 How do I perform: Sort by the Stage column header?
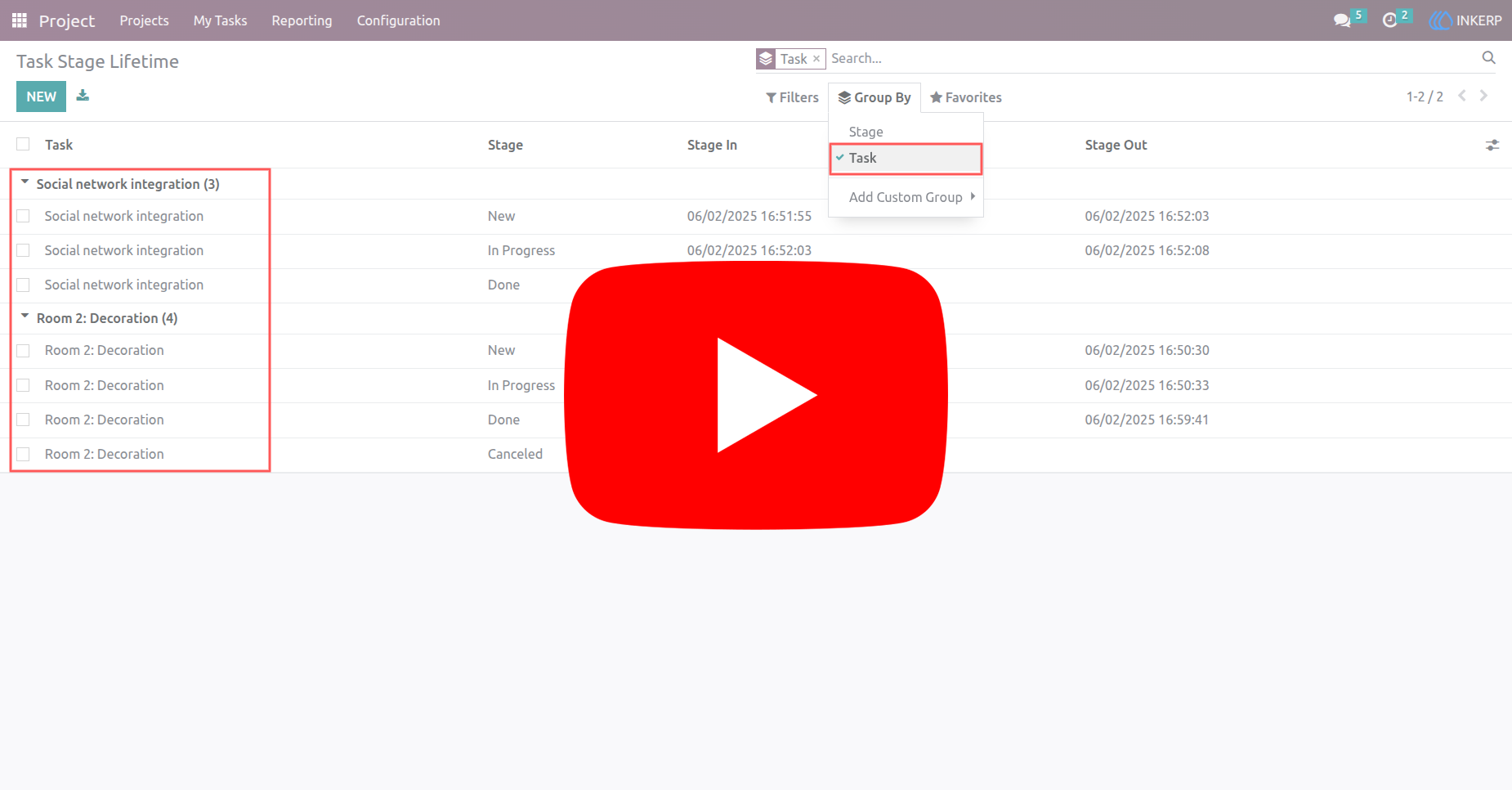click(x=505, y=145)
